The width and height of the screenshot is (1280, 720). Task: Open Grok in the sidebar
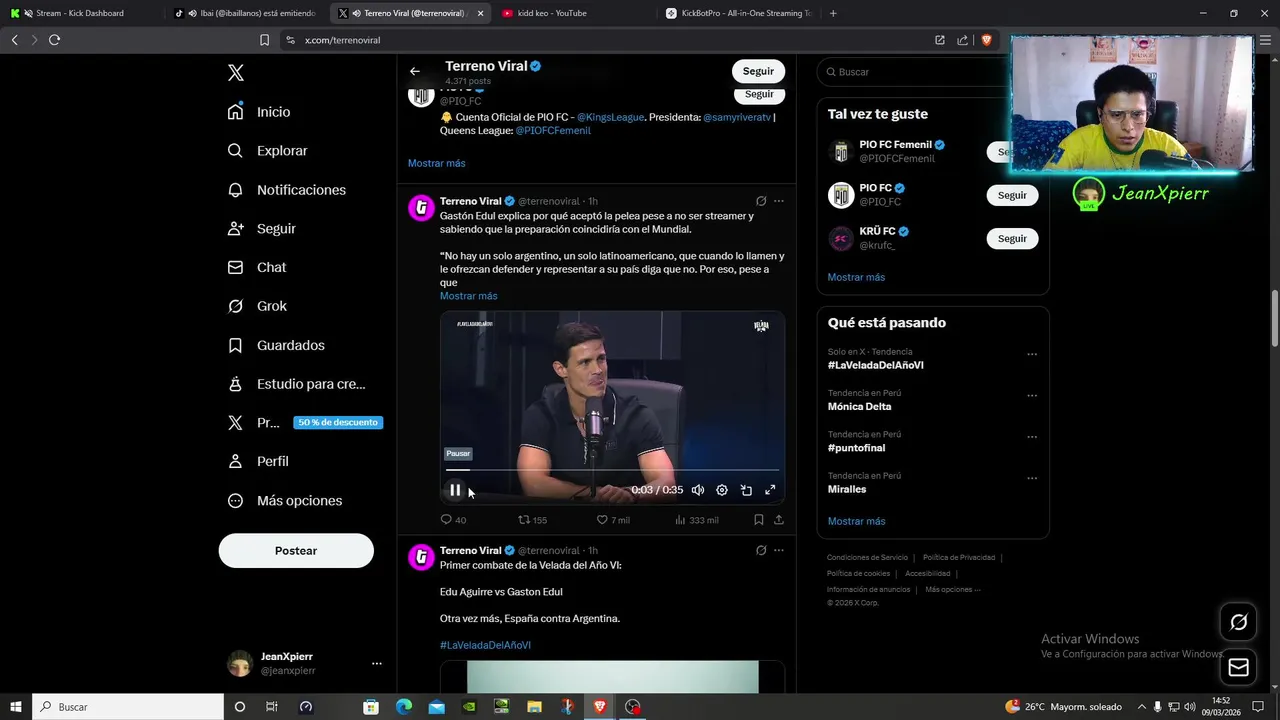(x=257, y=306)
